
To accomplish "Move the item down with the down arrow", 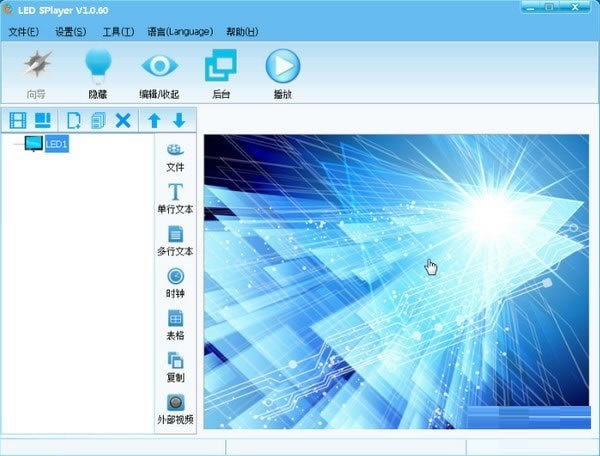I will pyautogui.click(x=179, y=121).
